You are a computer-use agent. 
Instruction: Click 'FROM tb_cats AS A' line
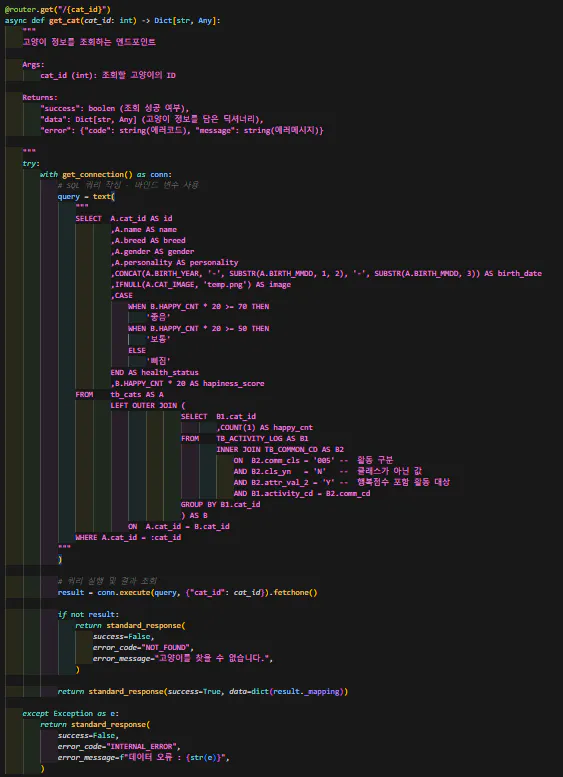pos(119,394)
